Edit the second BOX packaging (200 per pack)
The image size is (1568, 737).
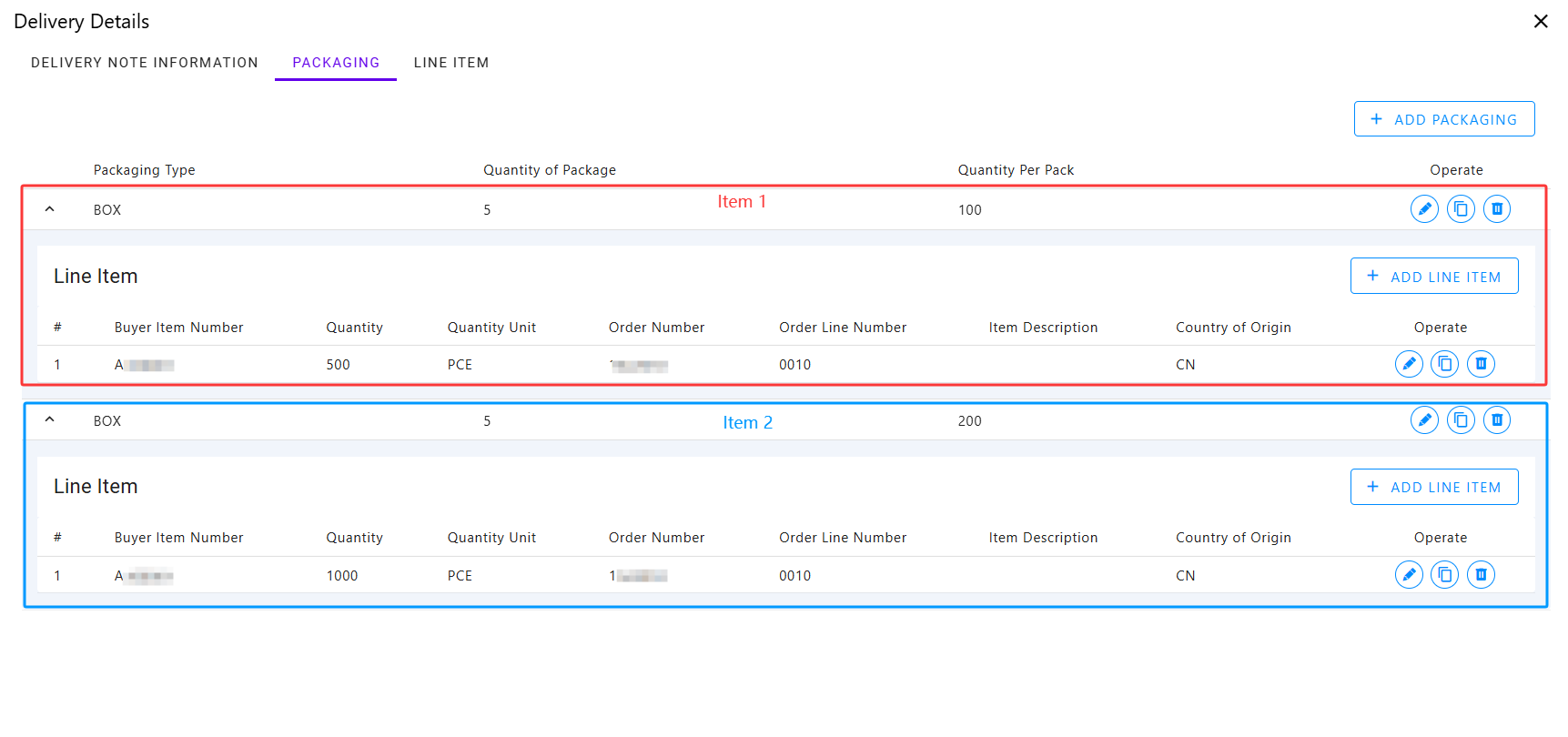point(1424,420)
